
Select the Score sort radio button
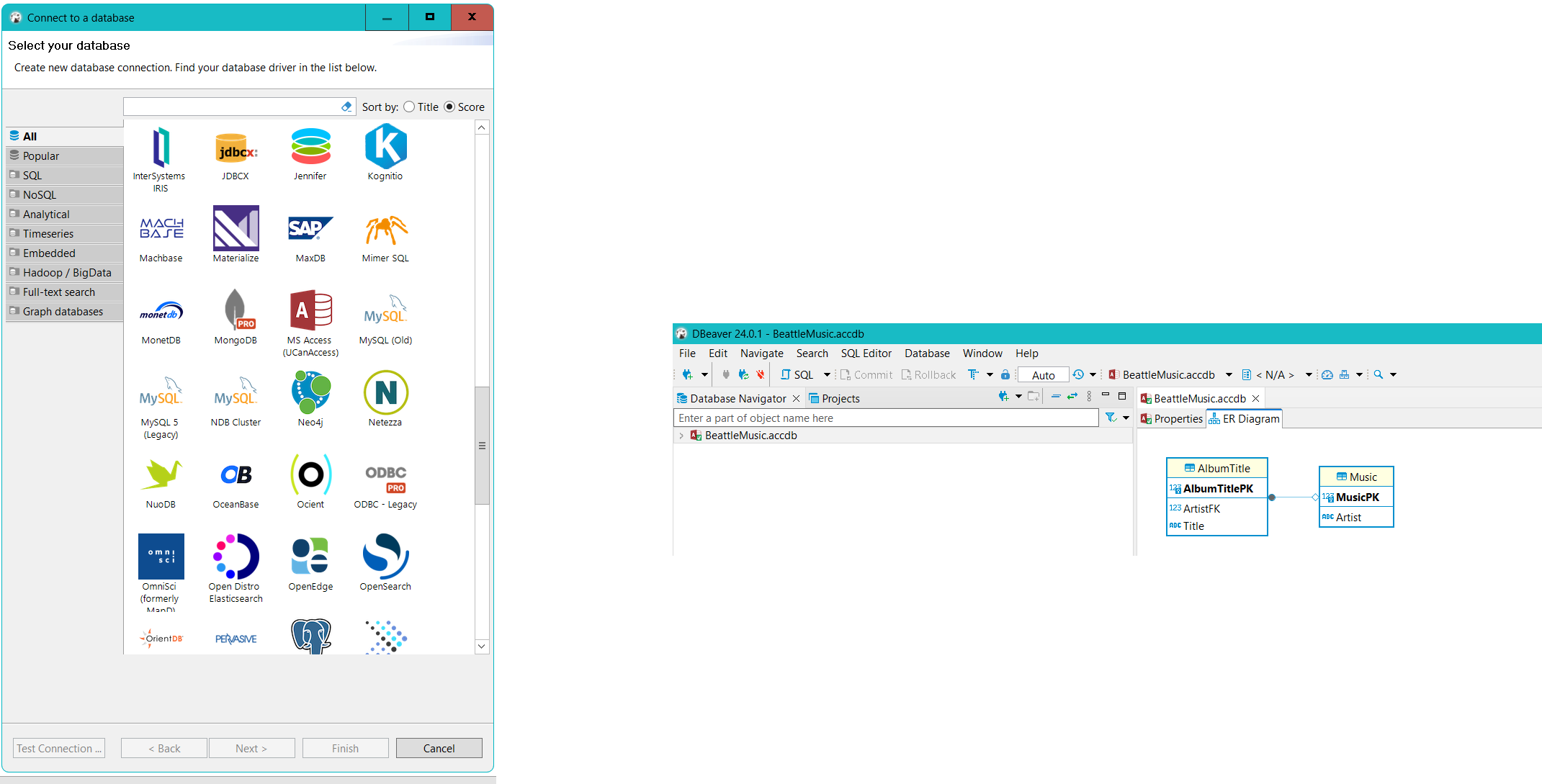coord(449,107)
